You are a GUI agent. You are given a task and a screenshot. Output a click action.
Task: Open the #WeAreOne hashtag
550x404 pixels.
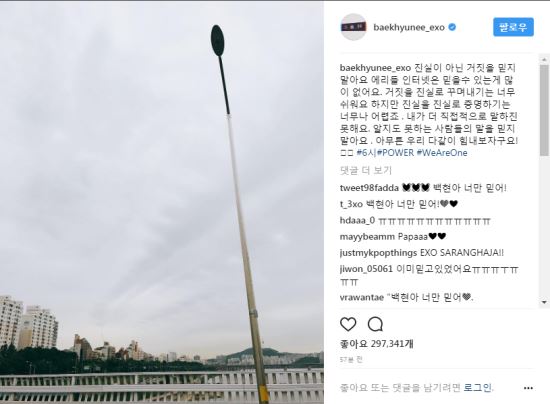tap(442, 153)
